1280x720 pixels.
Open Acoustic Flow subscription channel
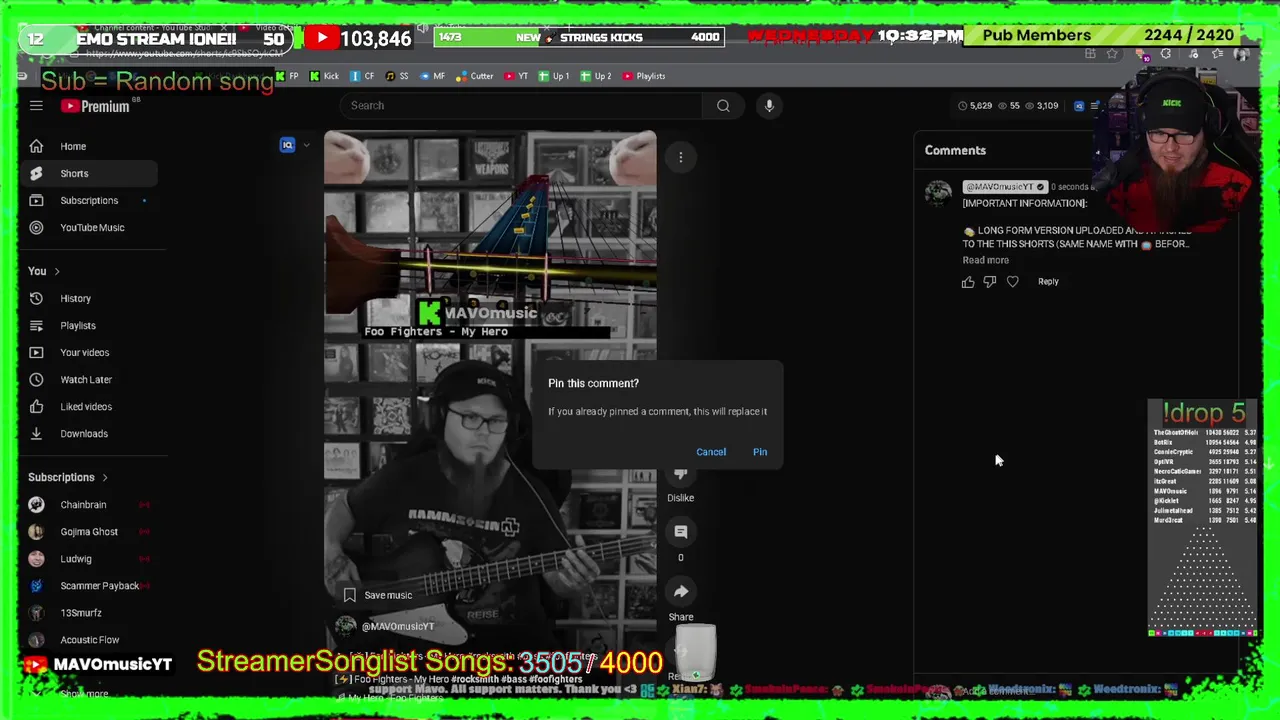(x=92, y=639)
